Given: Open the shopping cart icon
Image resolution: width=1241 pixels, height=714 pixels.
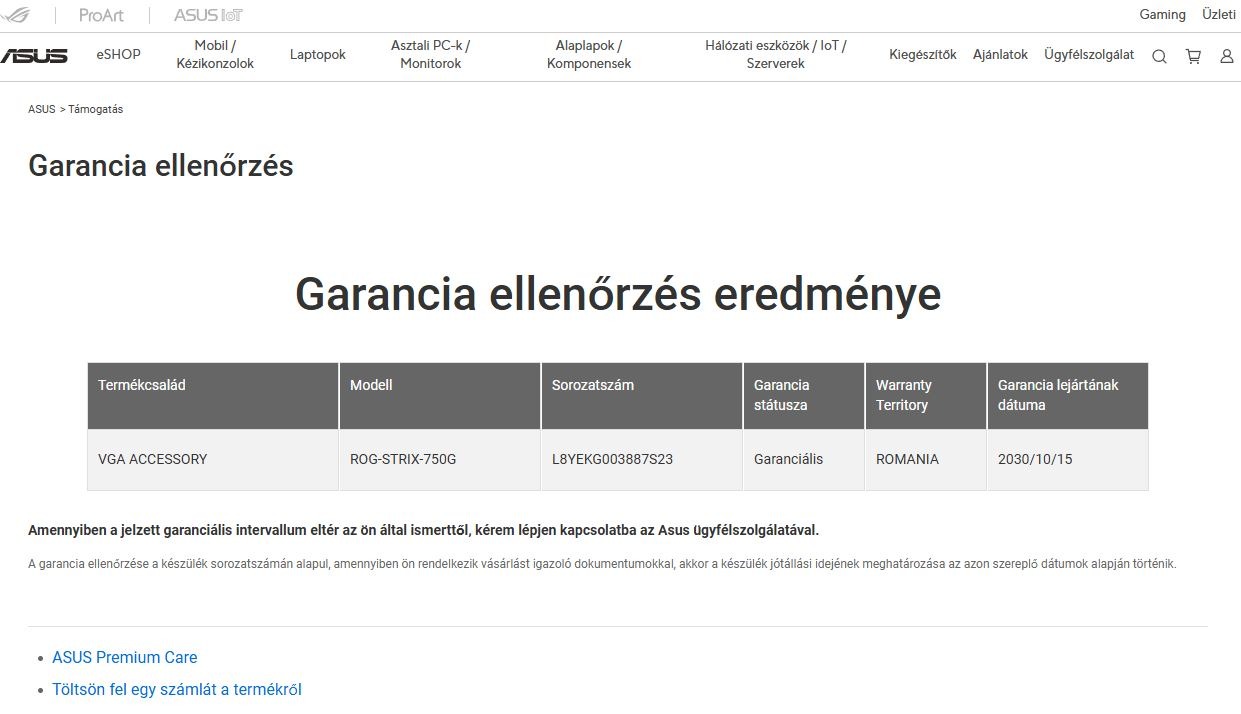Looking at the screenshot, I should click(x=1193, y=56).
